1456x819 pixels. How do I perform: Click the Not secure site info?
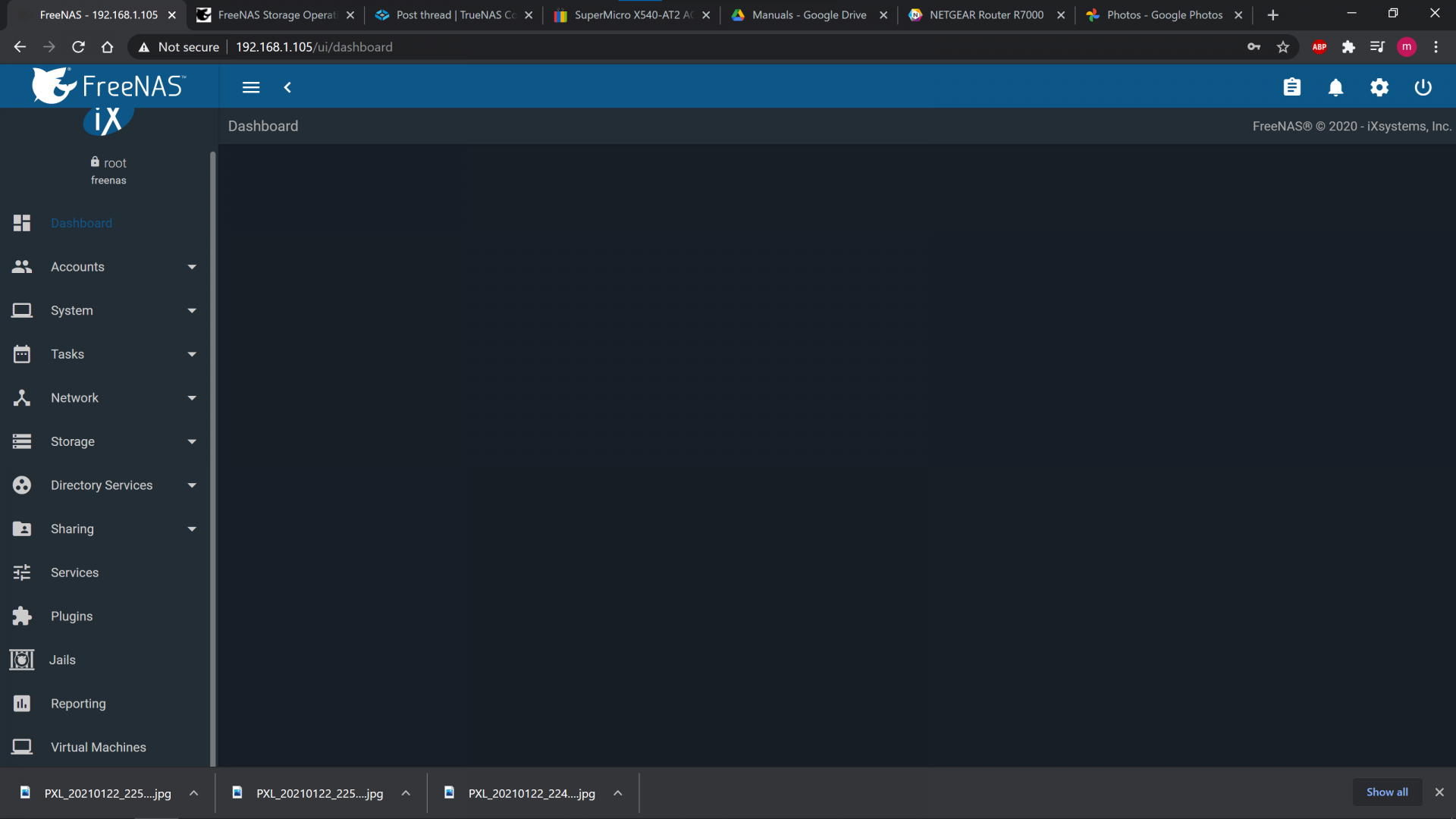click(x=179, y=47)
